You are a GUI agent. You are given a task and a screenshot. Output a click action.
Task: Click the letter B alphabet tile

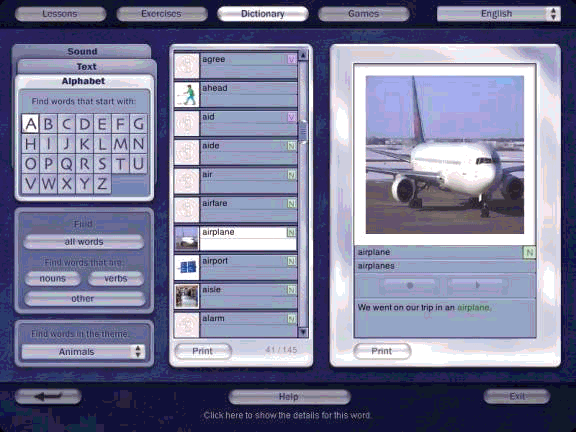[49, 124]
